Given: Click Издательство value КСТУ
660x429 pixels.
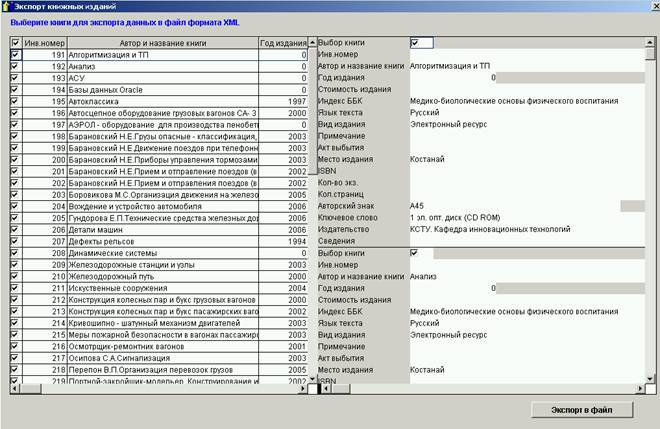Looking at the screenshot, I should pyautogui.click(x=490, y=229).
